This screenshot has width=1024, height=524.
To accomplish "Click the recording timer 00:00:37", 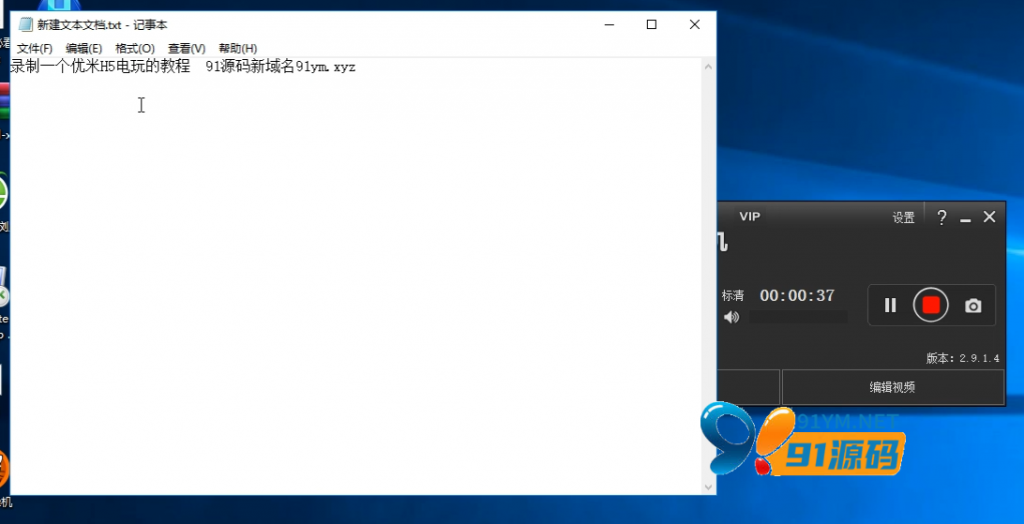I will (x=797, y=295).
